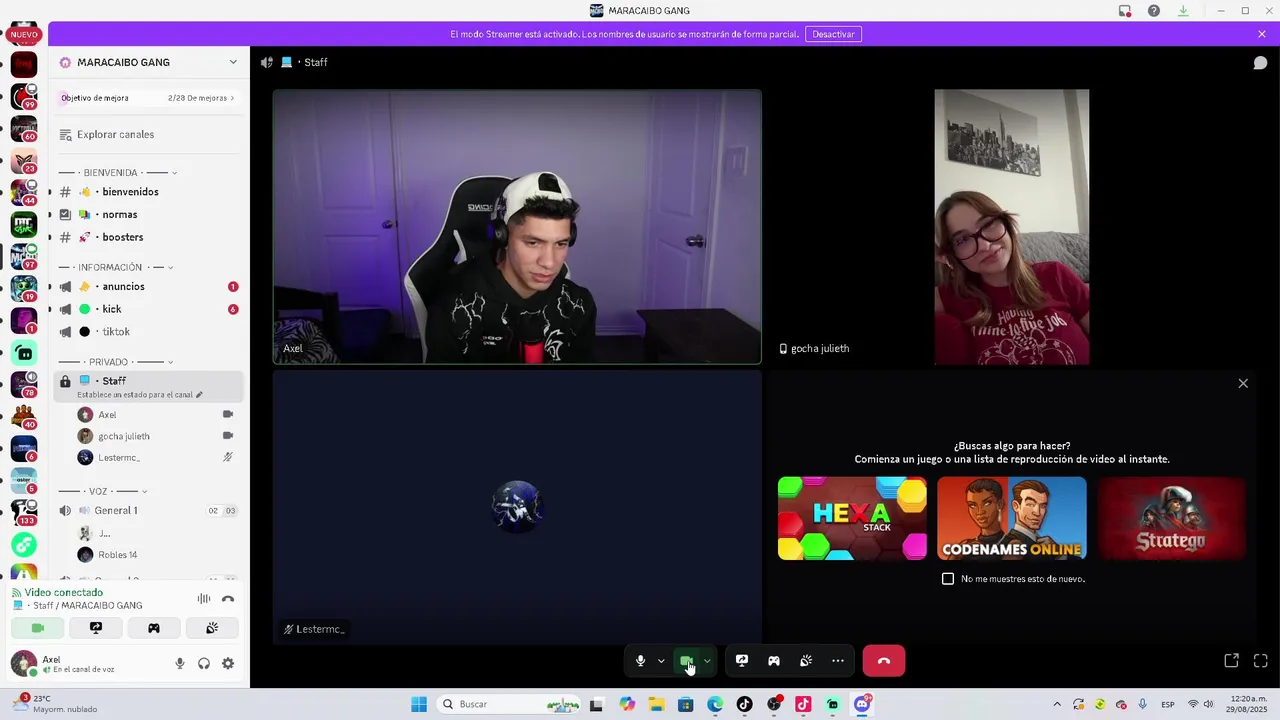The image size is (1280, 720).
Task: Start activity from sidebar voice panel
Action: [154, 628]
